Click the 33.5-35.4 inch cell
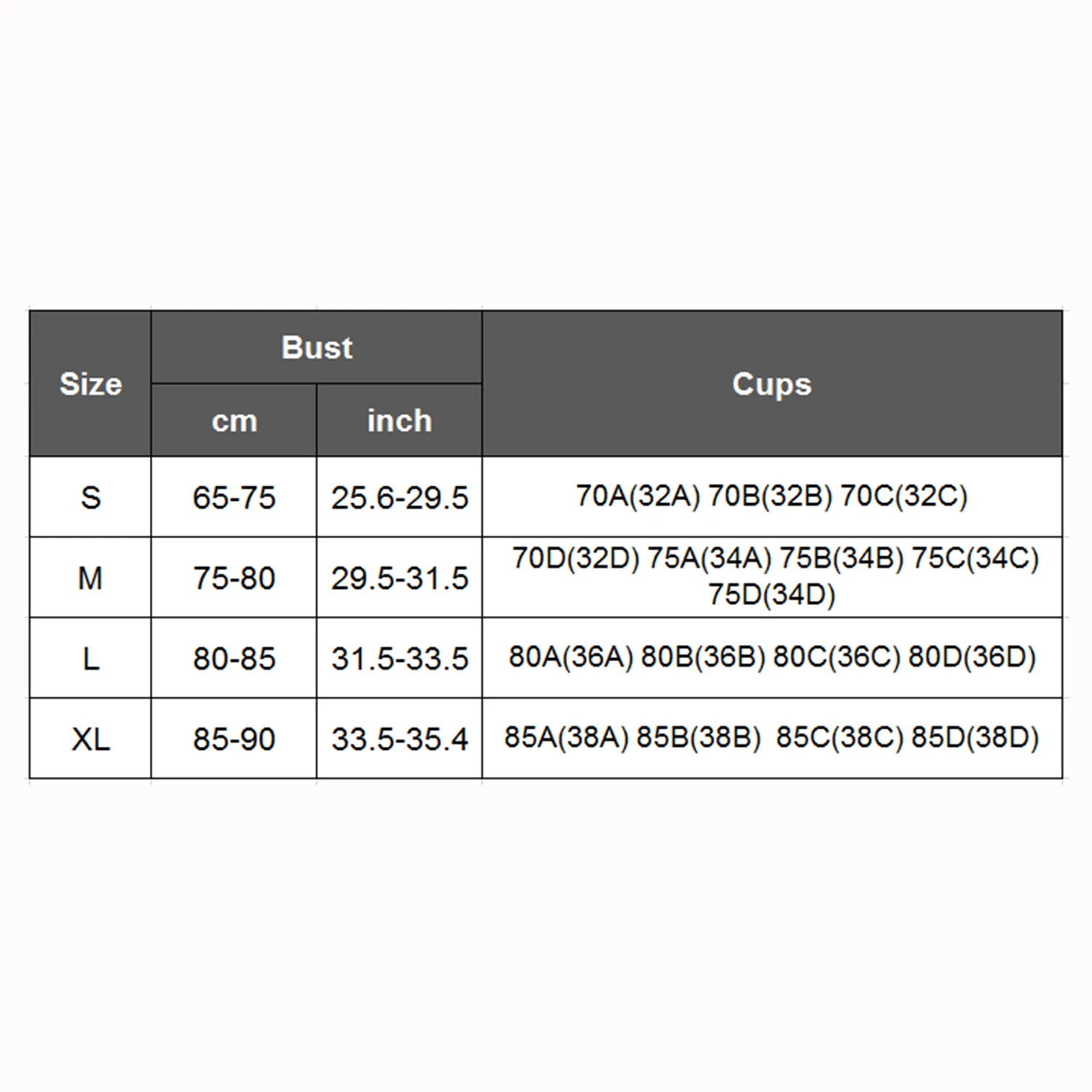Viewport: 1092px width, 1092px height. [x=399, y=738]
